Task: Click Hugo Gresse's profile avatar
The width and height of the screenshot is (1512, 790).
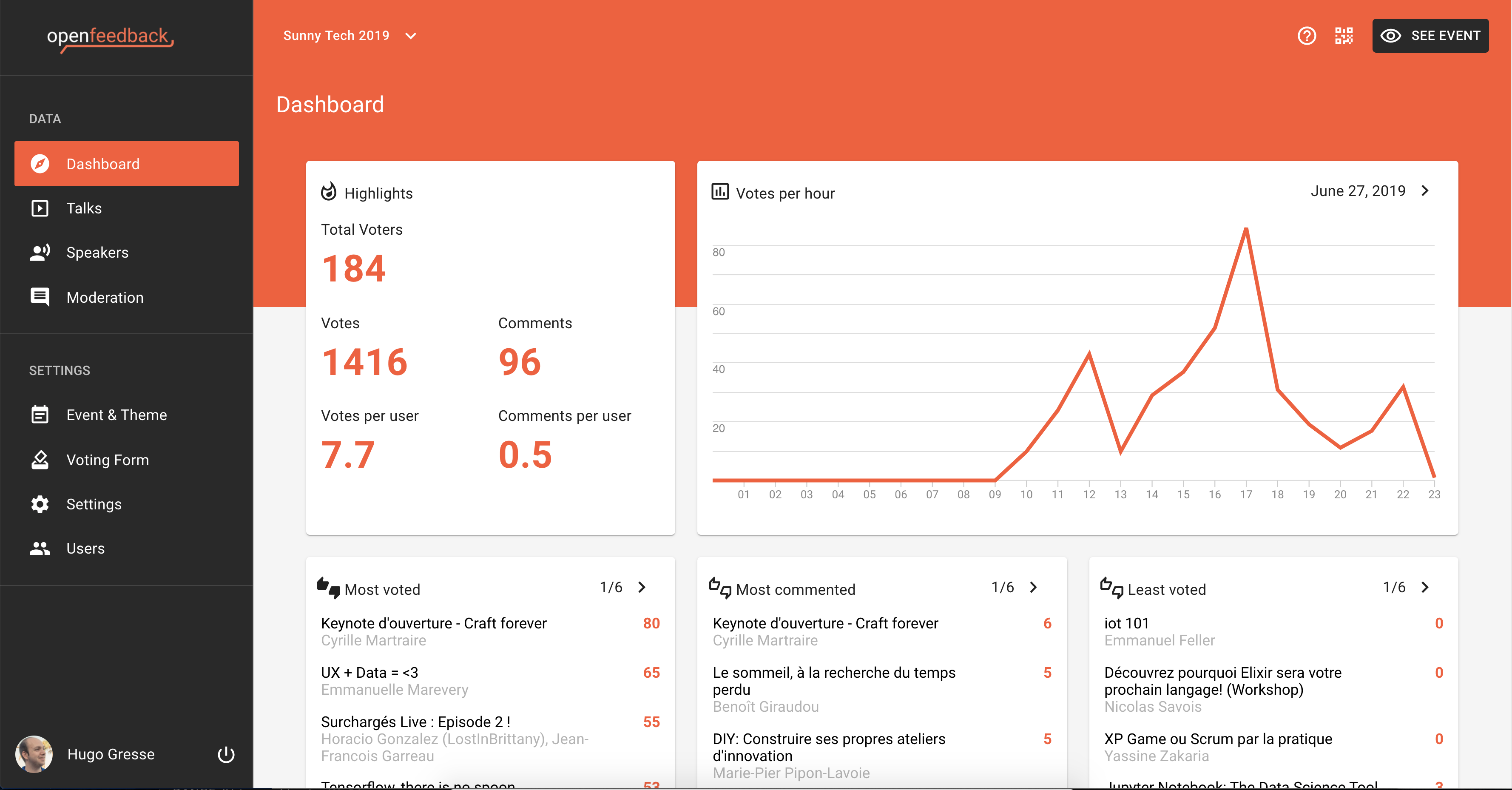Action: click(34, 754)
